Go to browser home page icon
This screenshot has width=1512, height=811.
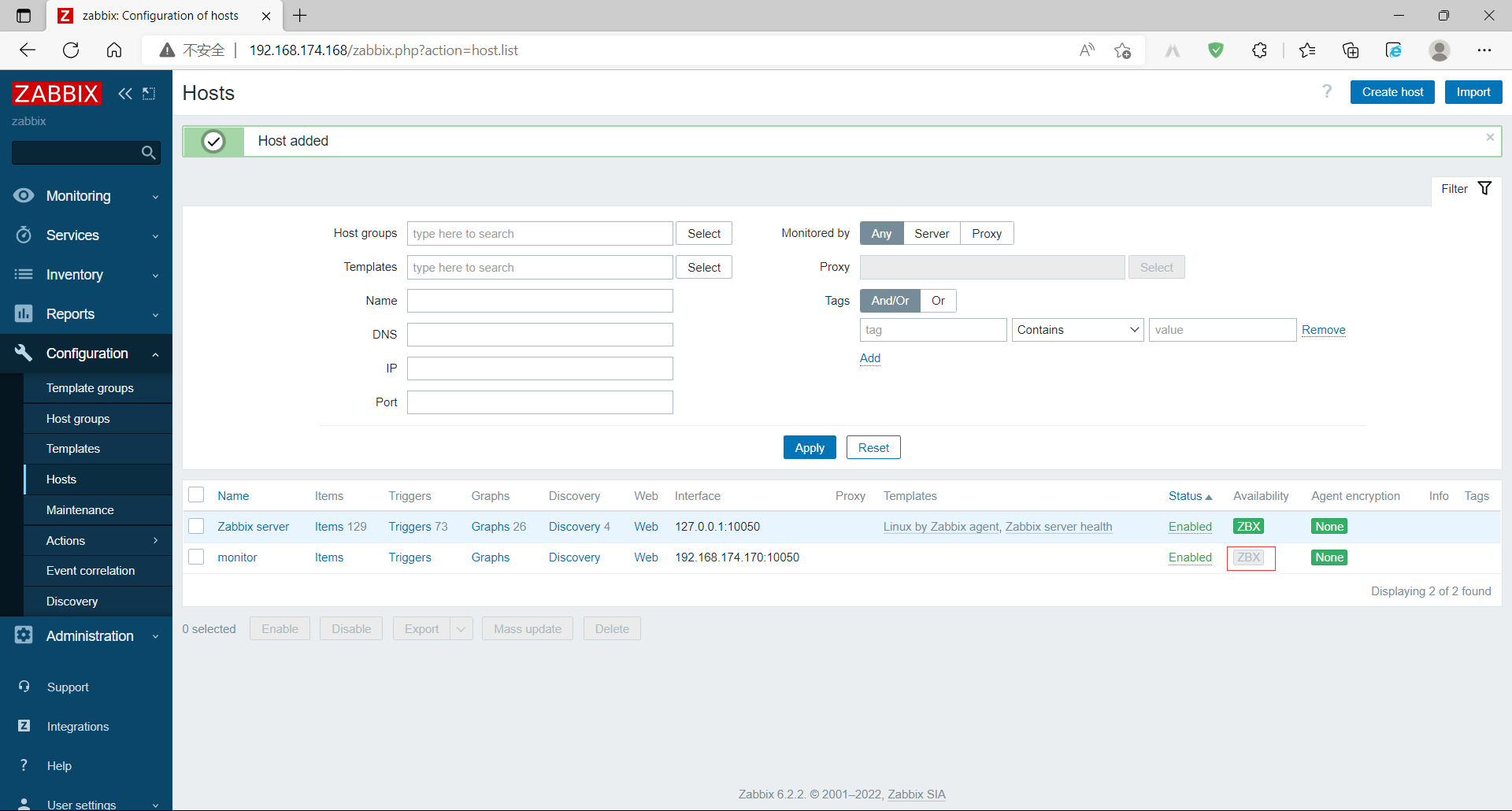click(x=114, y=50)
